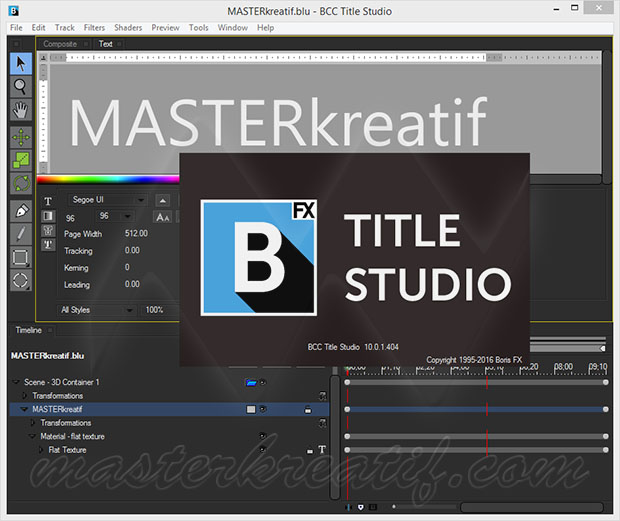Collapse the Scene - 3D Container 1 row

tap(16, 382)
